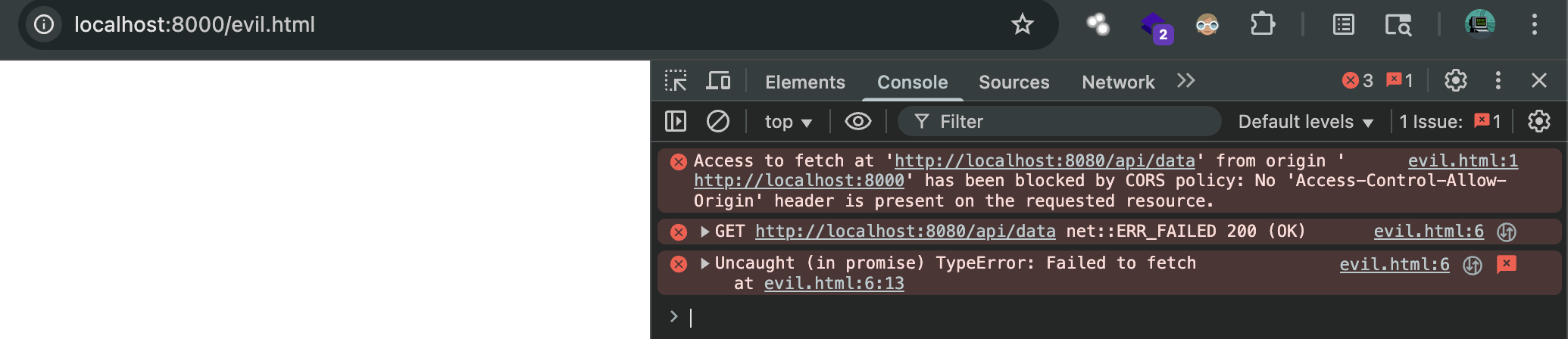The image size is (1568, 339).
Task: Activate the inspect element picker icon
Action: (676, 81)
